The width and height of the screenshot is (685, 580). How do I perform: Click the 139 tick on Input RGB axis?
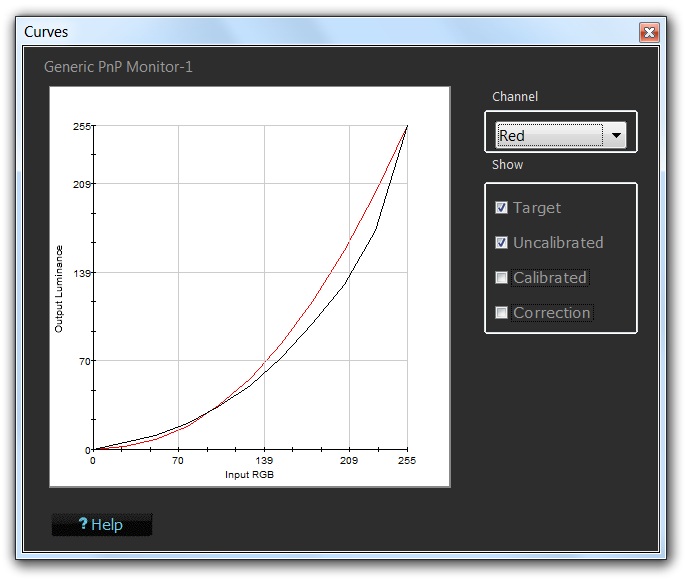click(x=264, y=460)
